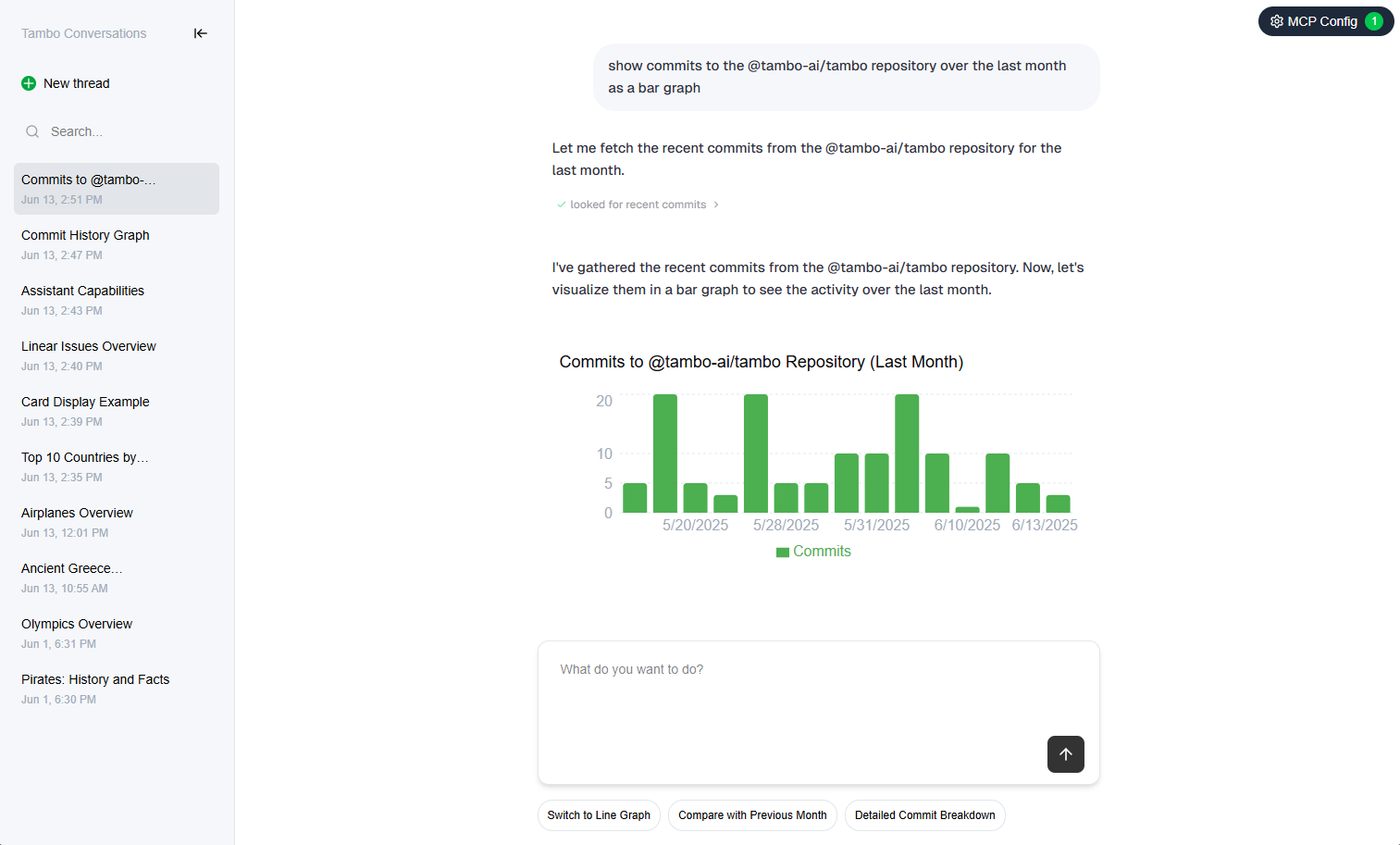
Task: Click the MCP Config gear icon
Action: coord(1277,21)
